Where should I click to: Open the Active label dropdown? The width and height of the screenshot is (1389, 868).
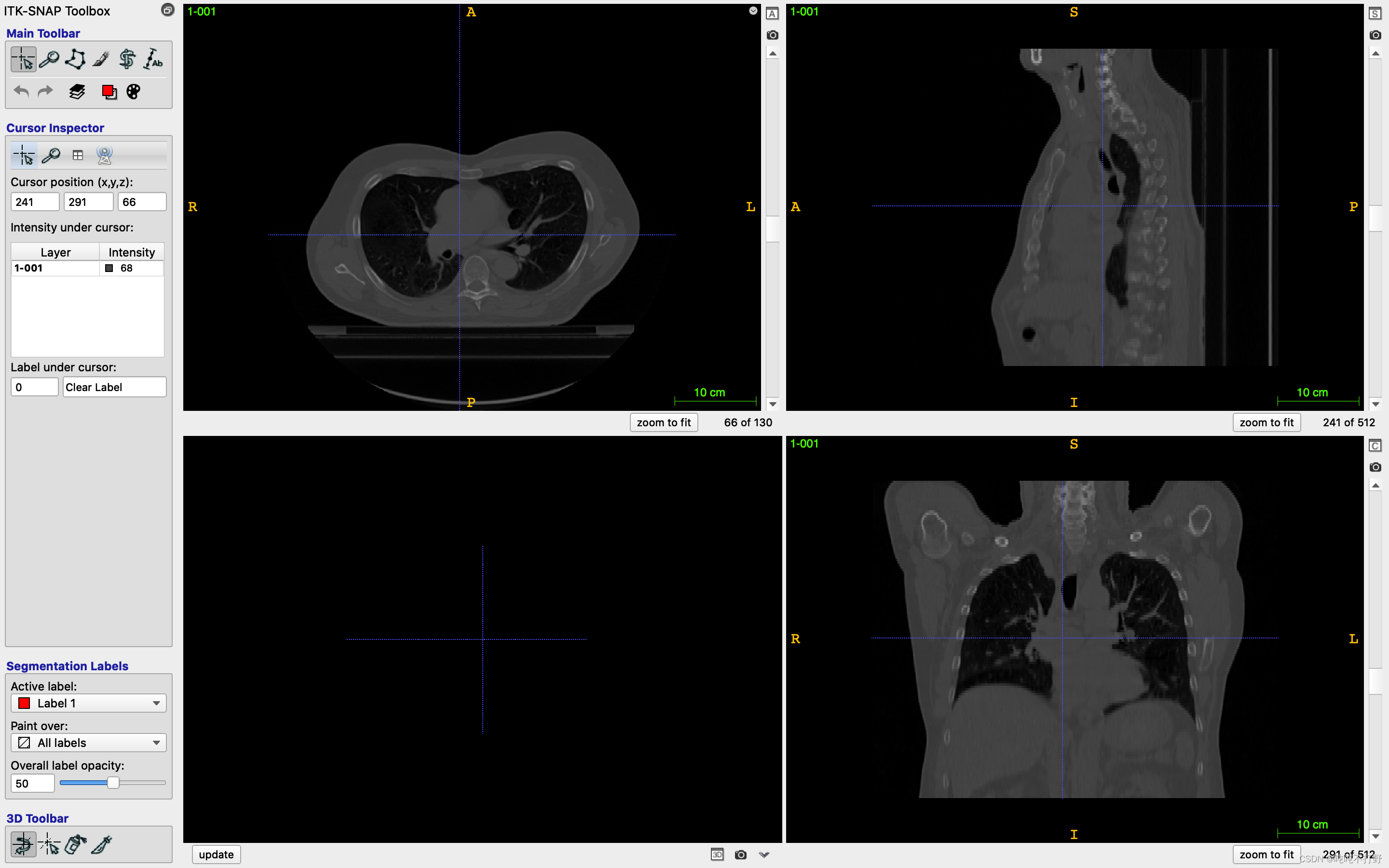pyautogui.click(x=88, y=703)
